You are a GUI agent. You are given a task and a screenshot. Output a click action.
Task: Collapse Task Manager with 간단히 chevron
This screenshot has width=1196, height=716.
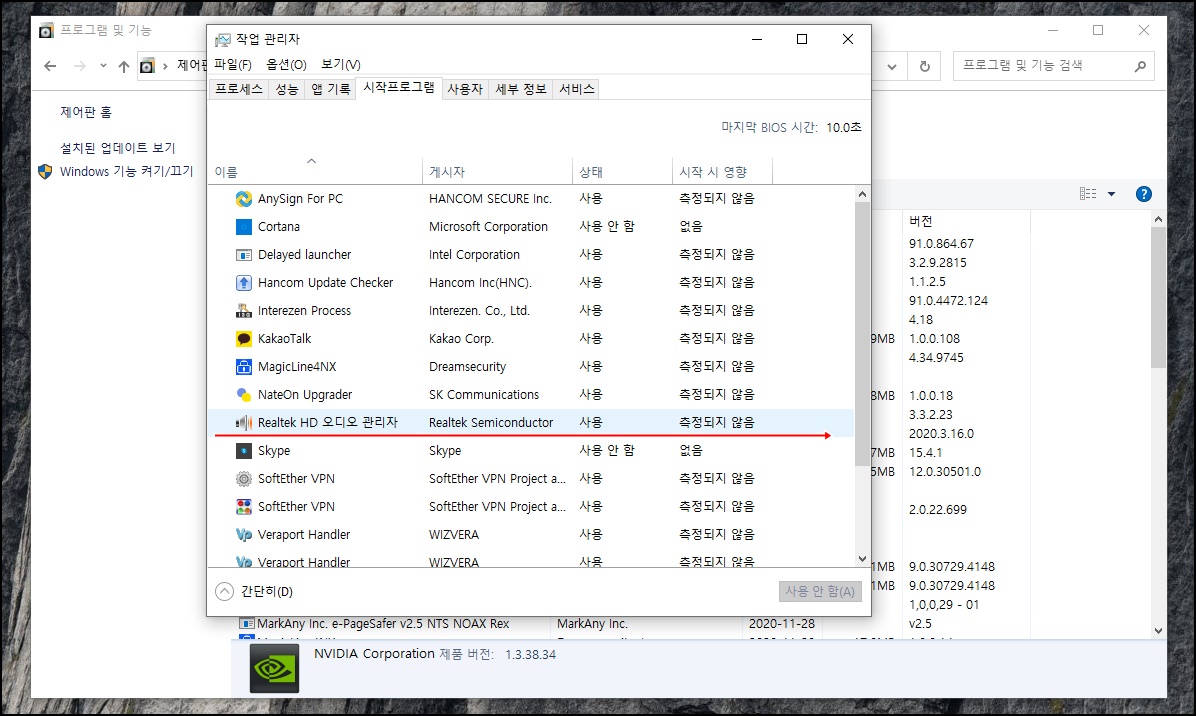224,592
